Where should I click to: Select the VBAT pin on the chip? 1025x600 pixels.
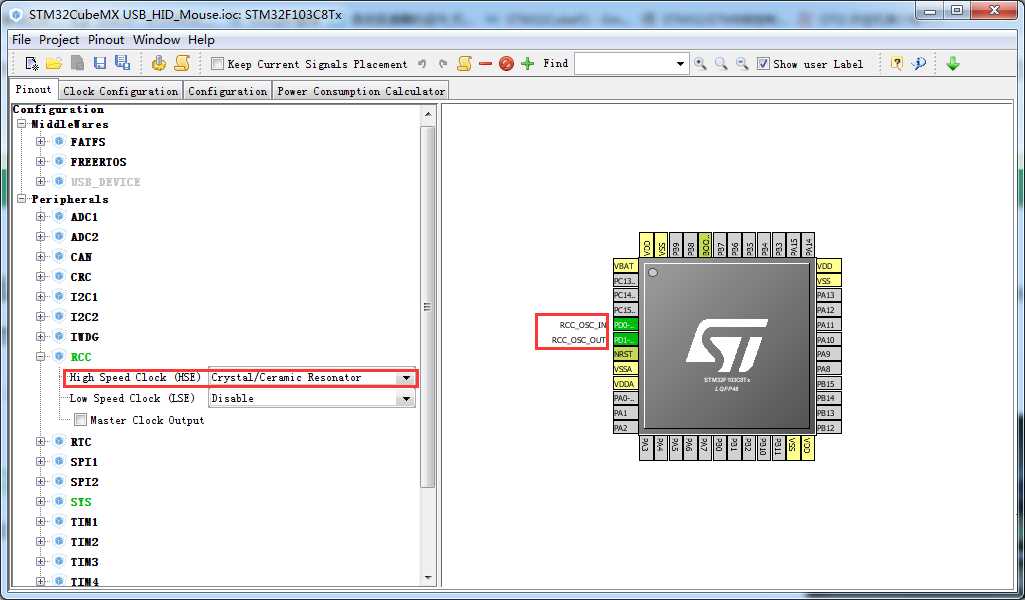click(x=625, y=266)
